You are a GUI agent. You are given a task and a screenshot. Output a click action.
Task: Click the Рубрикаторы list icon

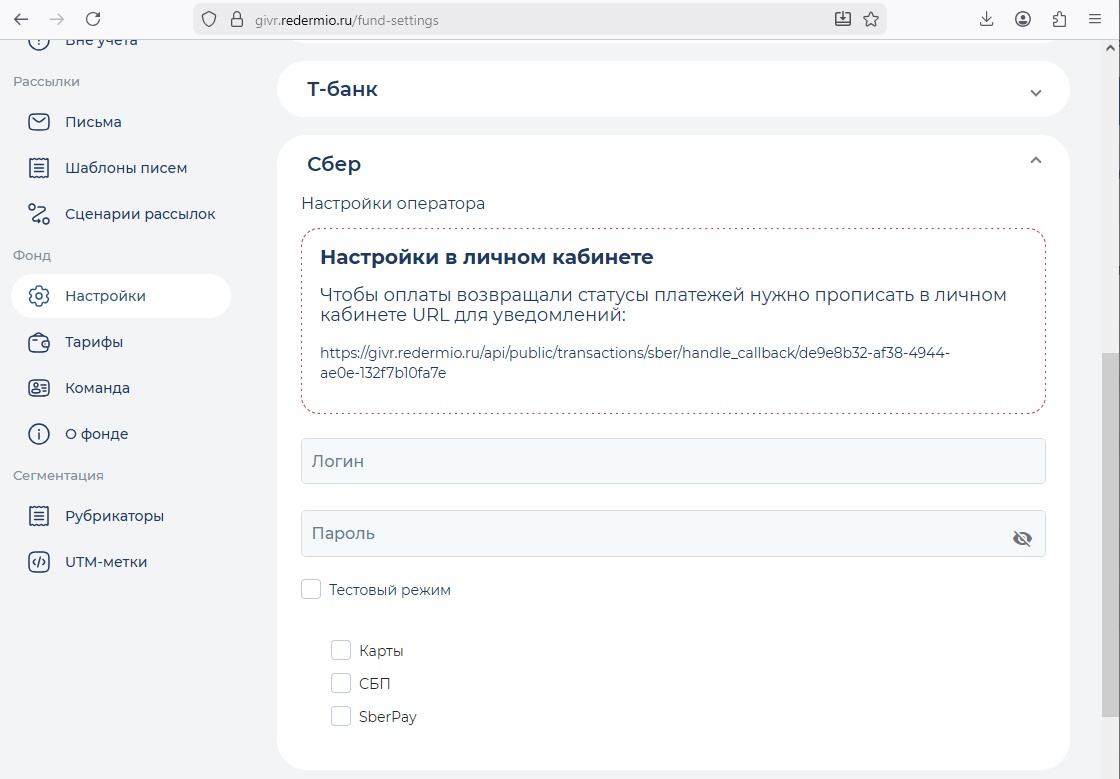(x=39, y=516)
